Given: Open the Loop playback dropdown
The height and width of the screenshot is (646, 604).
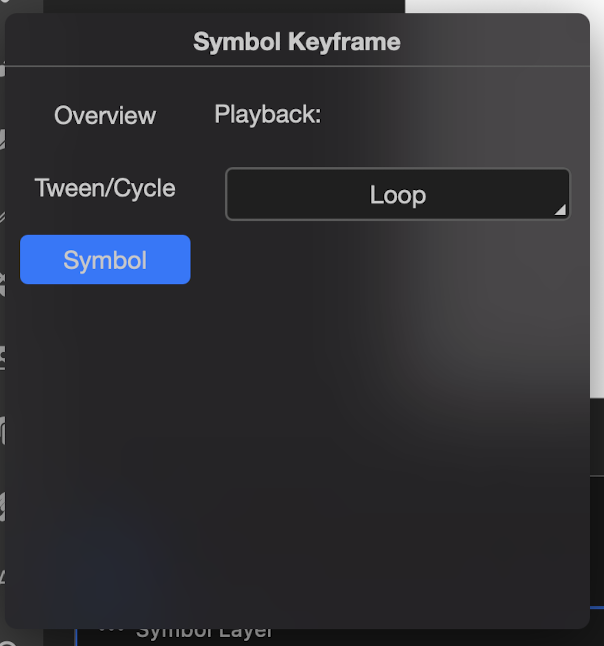Looking at the screenshot, I should tap(397, 194).
